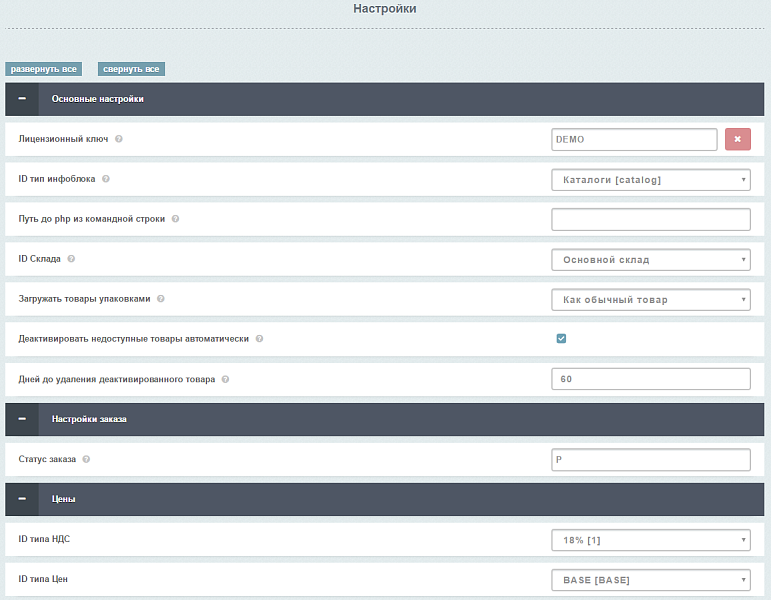The width and height of the screenshot is (771, 600).
Task: Open the ID тип инфоблока dropdown
Action: (650, 180)
